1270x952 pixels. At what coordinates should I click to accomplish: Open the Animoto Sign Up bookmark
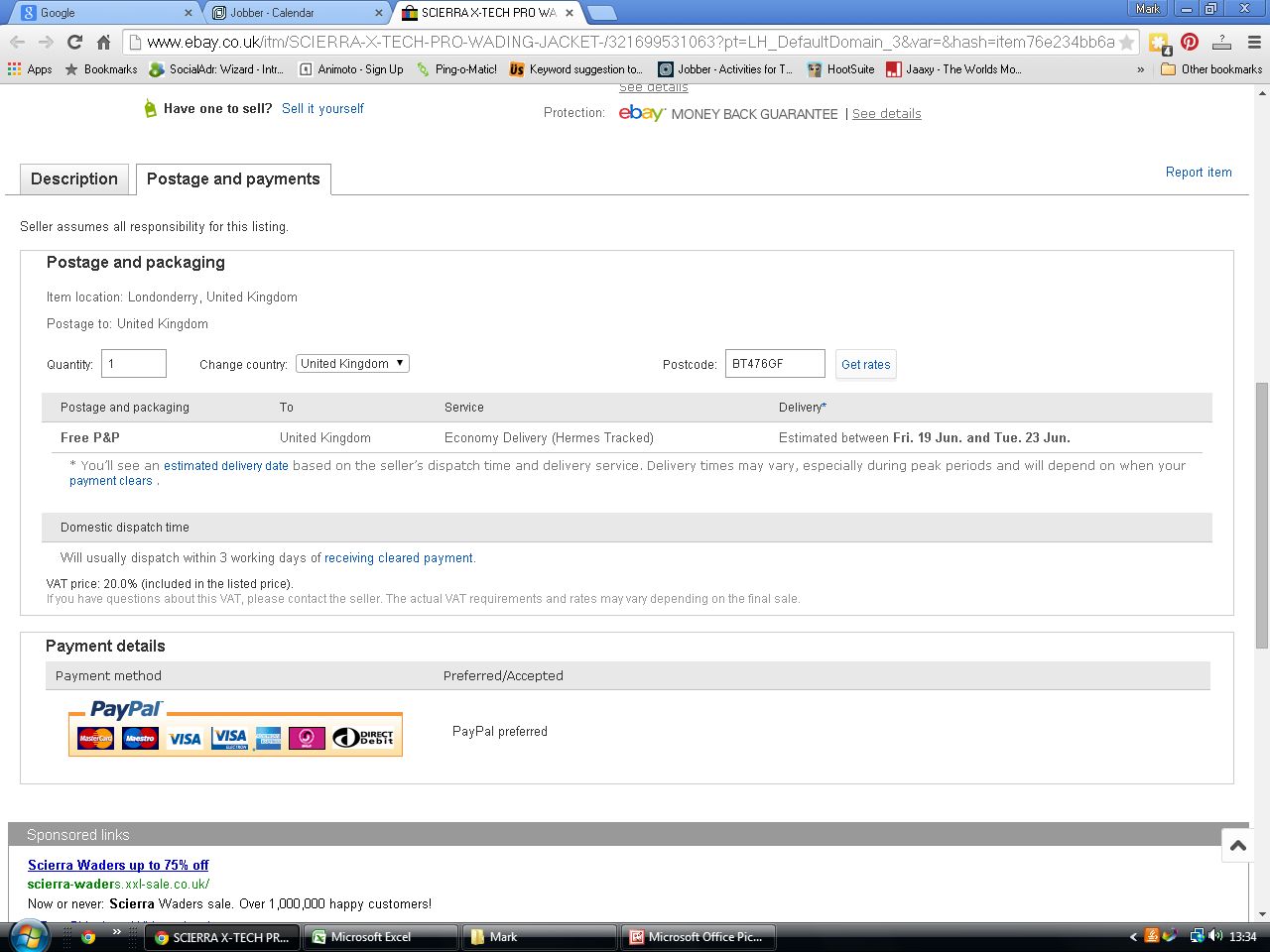pos(351,69)
